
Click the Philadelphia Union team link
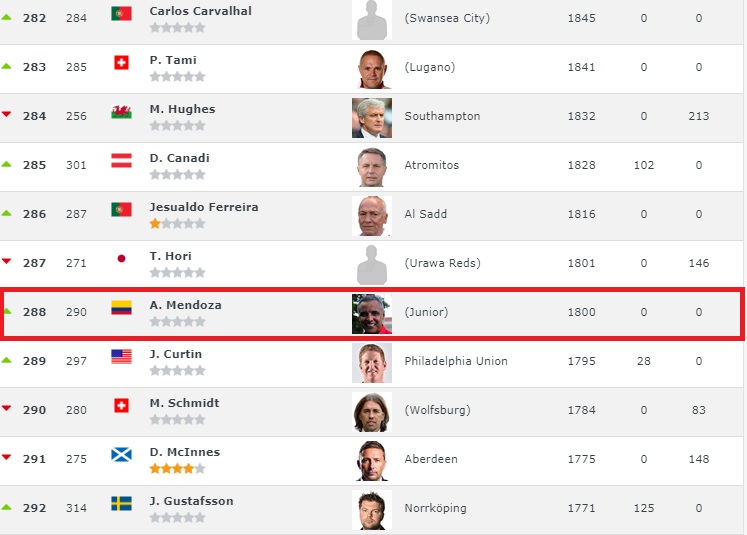[x=456, y=361]
